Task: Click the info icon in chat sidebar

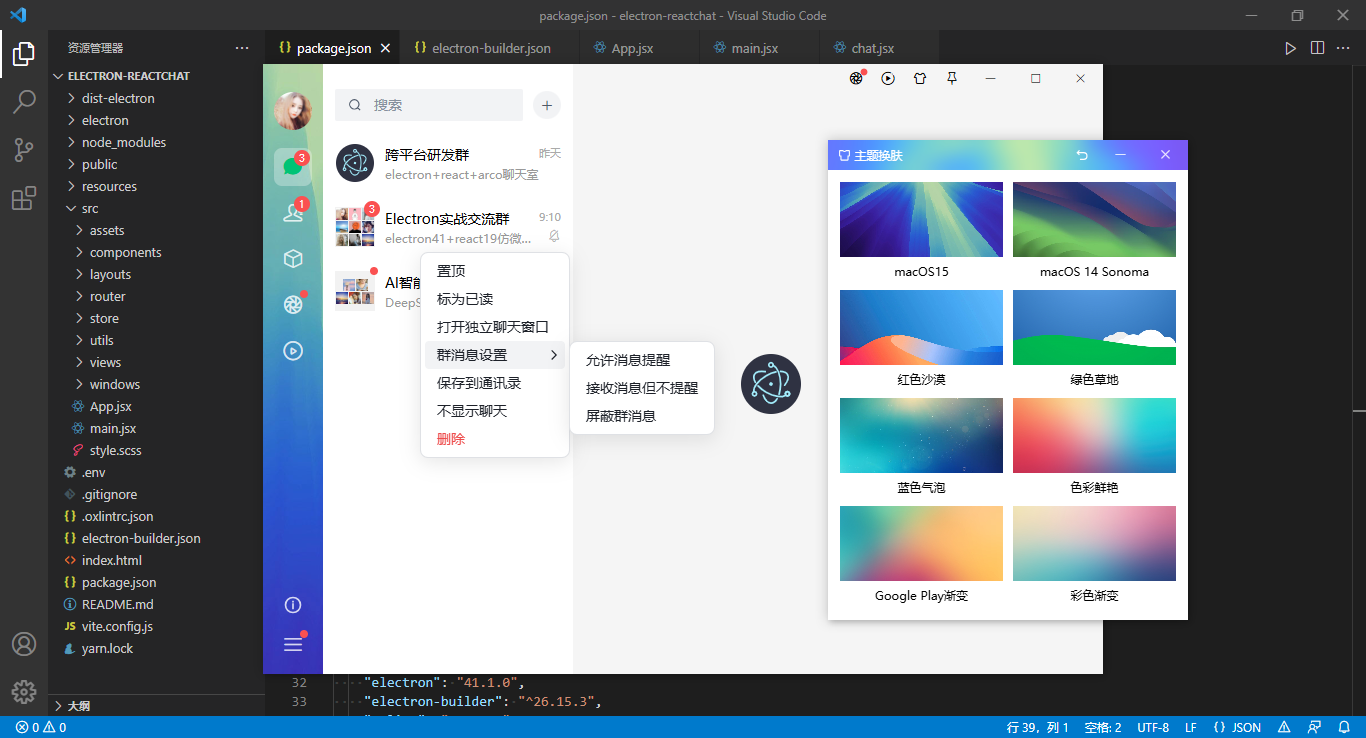Action: click(x=292, y=605)
